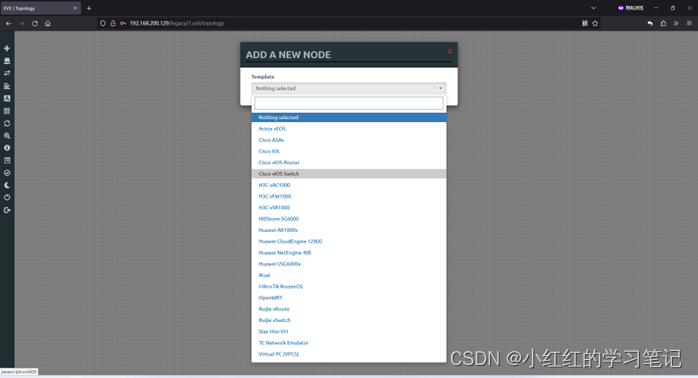The image size is (698, 378).
Task: Choose Cisco vIOS Switch template
Action: 349,174
